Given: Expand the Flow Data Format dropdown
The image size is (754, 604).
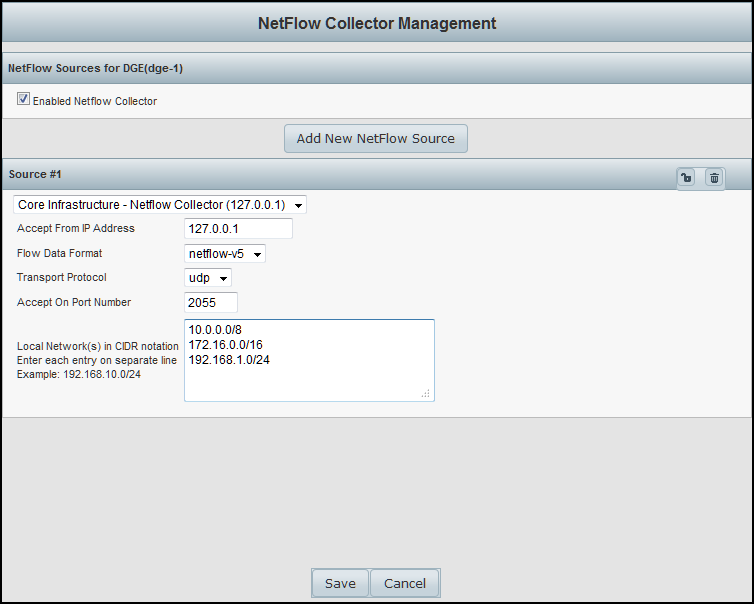Looking at the screenshot, I should (225, 254).
